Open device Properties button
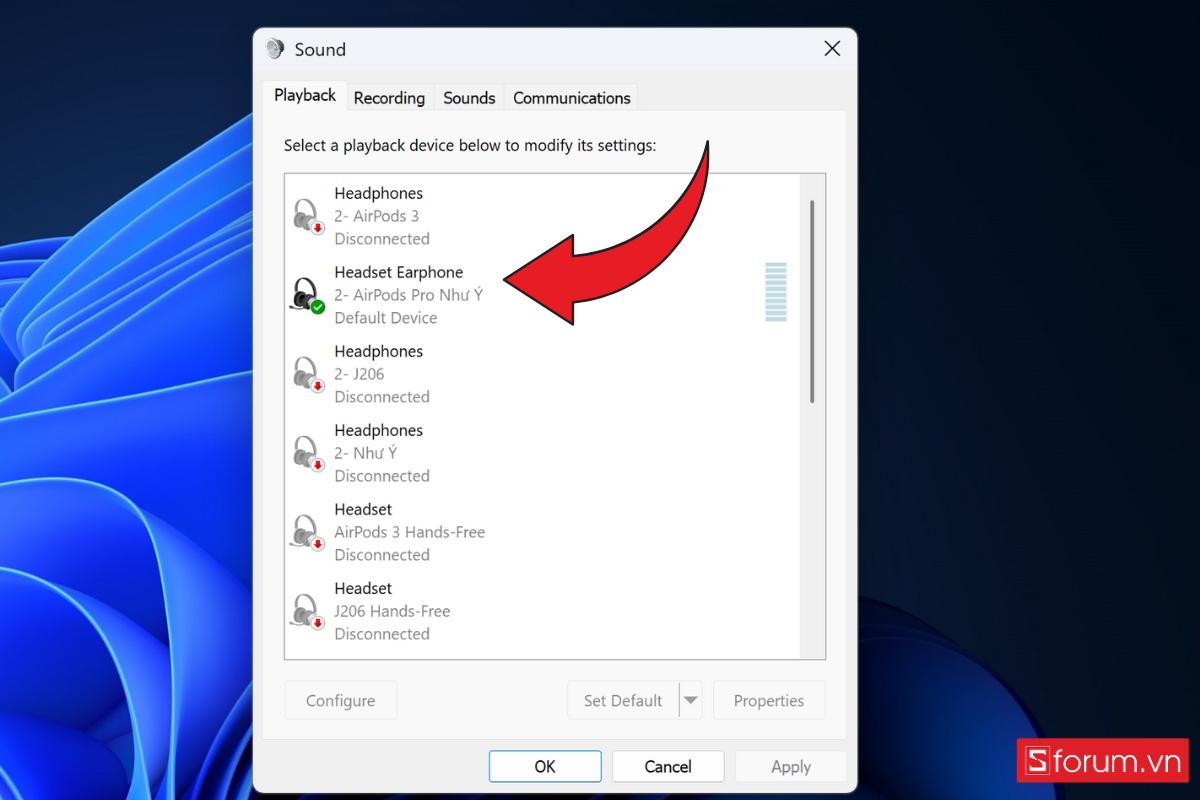 pos(768,700)
